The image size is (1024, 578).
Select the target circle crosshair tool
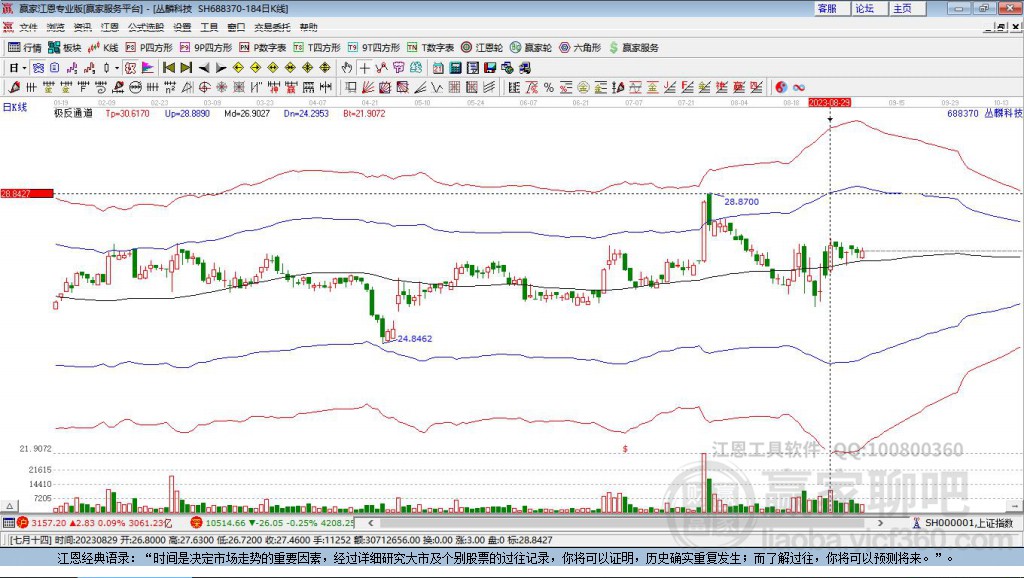[204, 87]
